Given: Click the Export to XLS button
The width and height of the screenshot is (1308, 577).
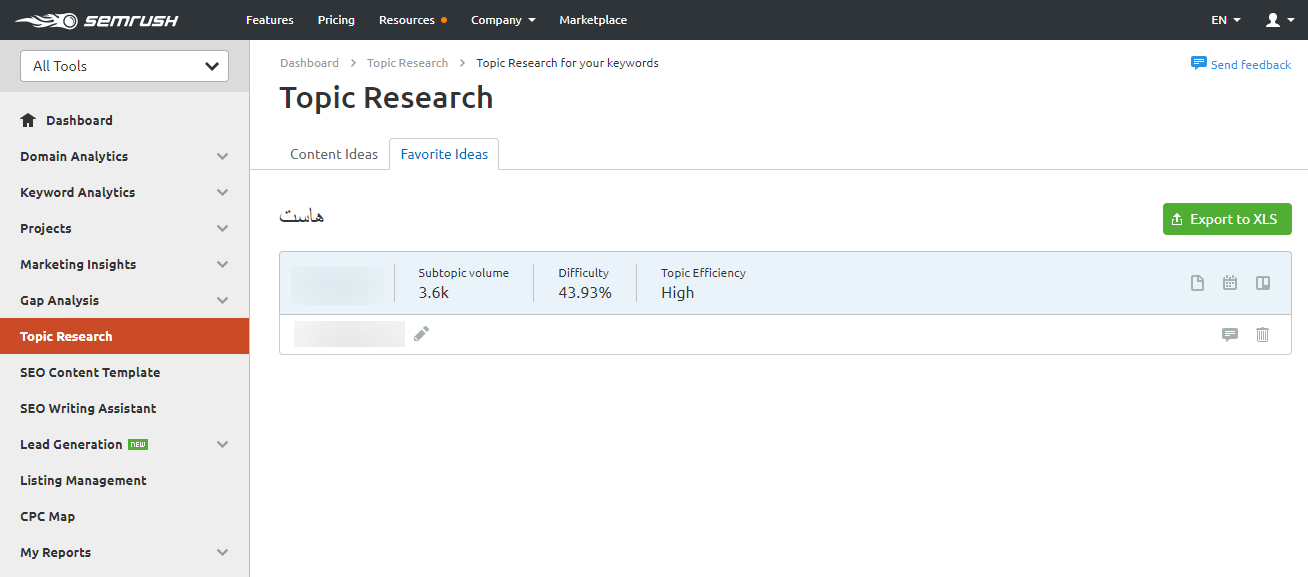Looking at the screenshot, I should coord(1226,219).
